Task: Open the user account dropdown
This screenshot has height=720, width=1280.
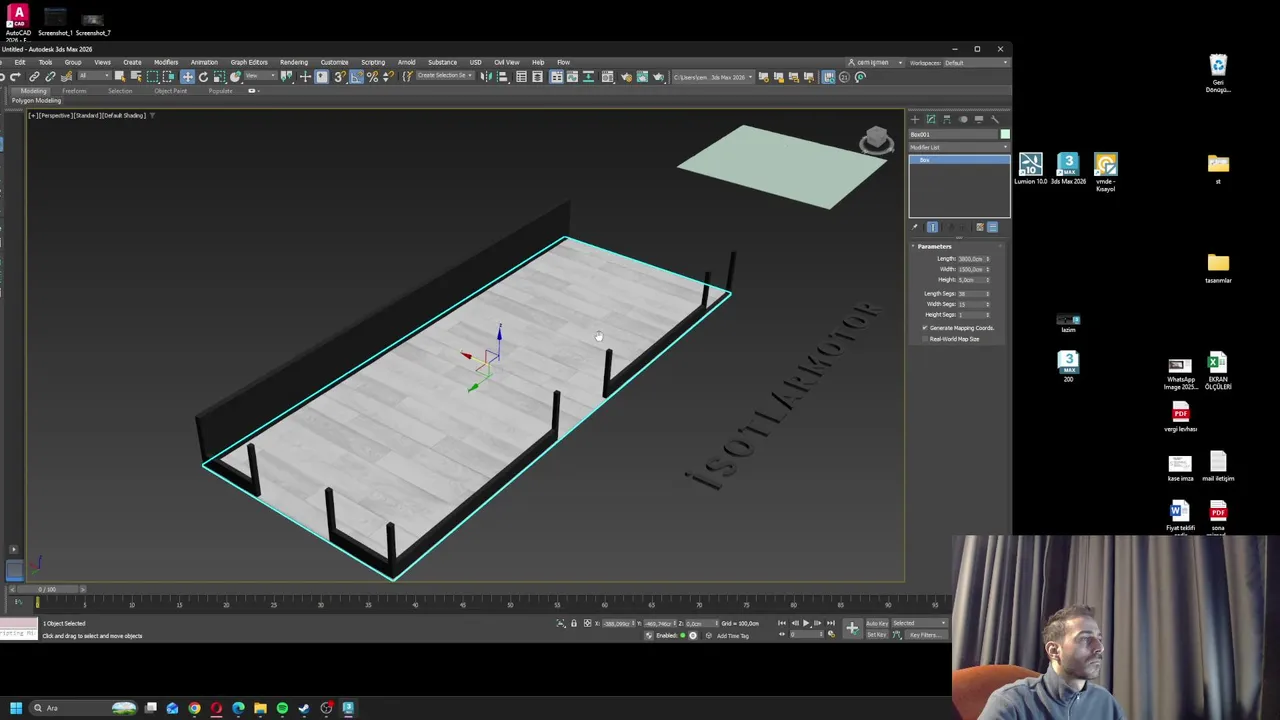Action: (874, 63)
